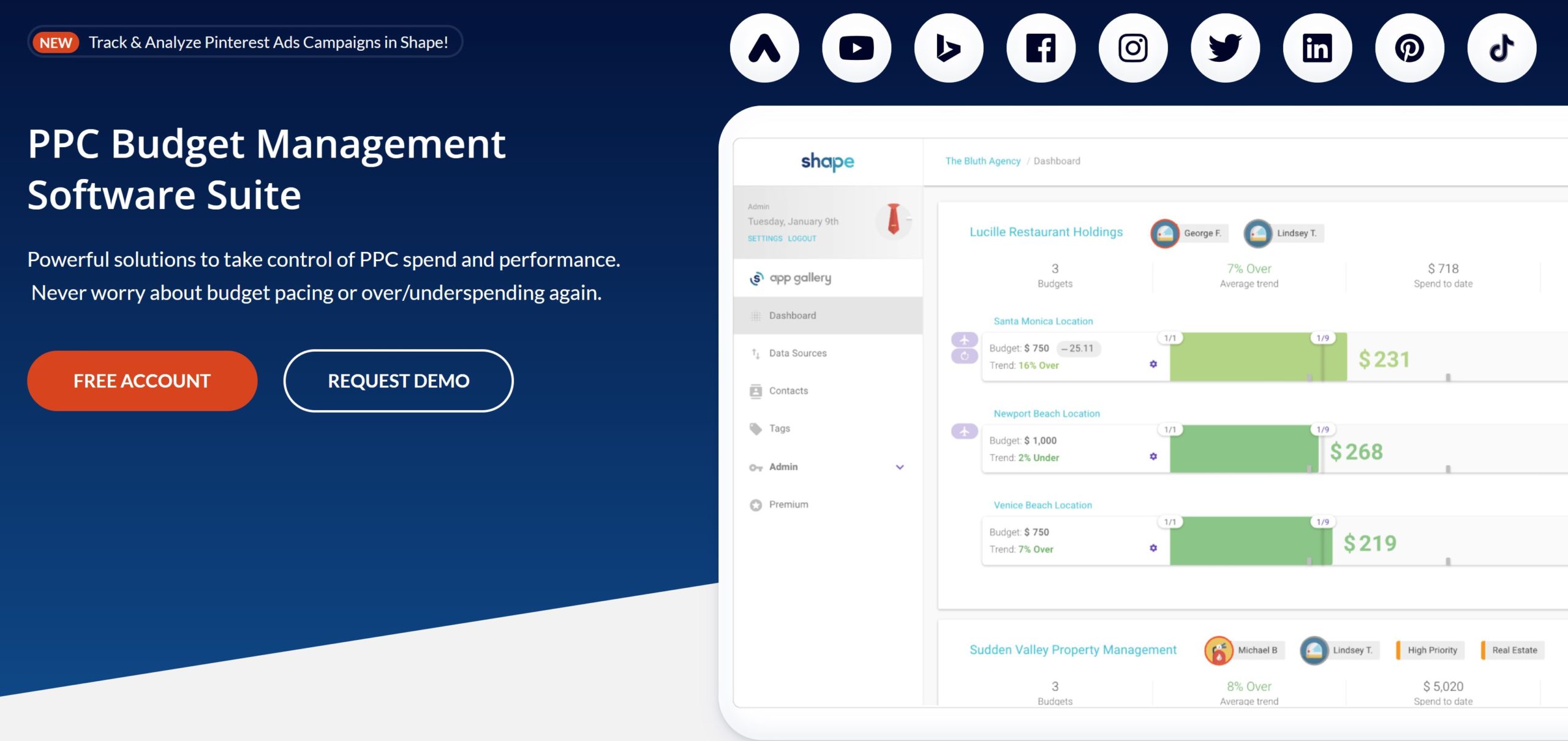
Task: Click the LinkedIn icon circle
Action: (1317, 48)
